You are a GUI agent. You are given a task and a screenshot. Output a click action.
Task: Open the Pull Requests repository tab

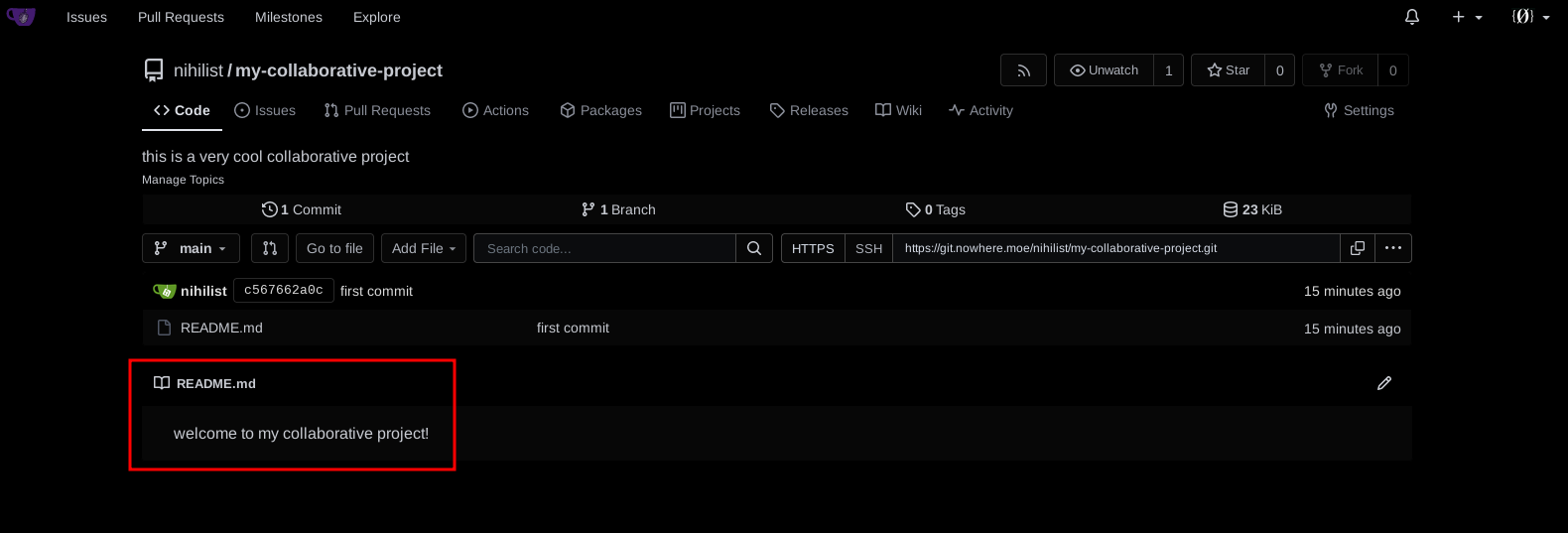click(377, 110)
